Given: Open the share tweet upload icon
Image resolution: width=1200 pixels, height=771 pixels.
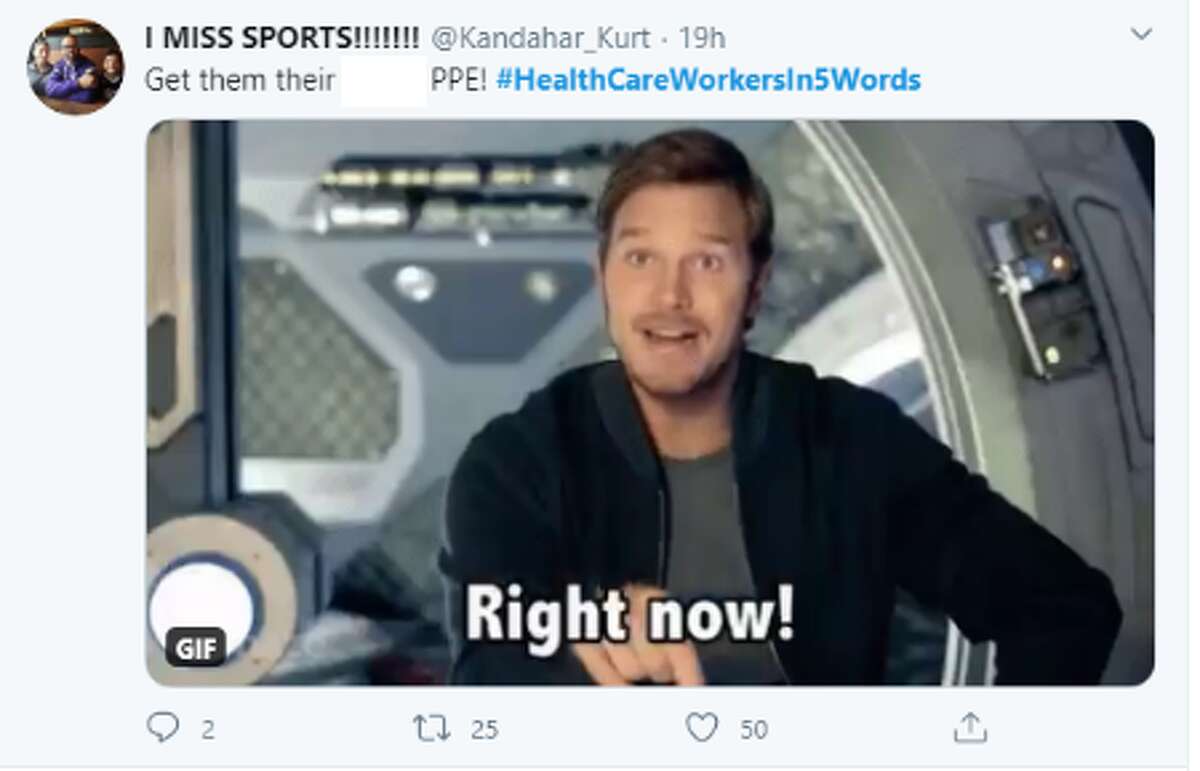Looking at the screenshot, I should (969, 727).
